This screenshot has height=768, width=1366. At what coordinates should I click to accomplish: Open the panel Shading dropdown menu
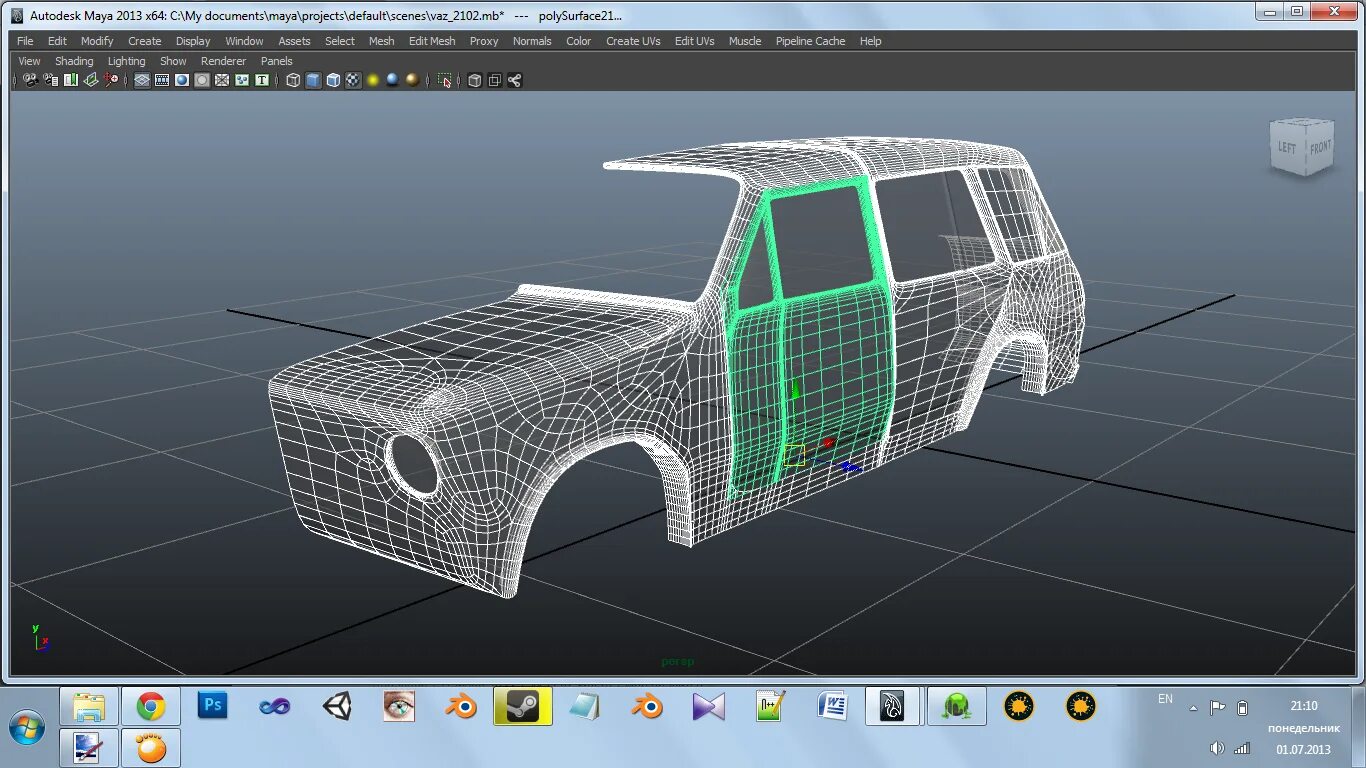(x=74, y=61)
